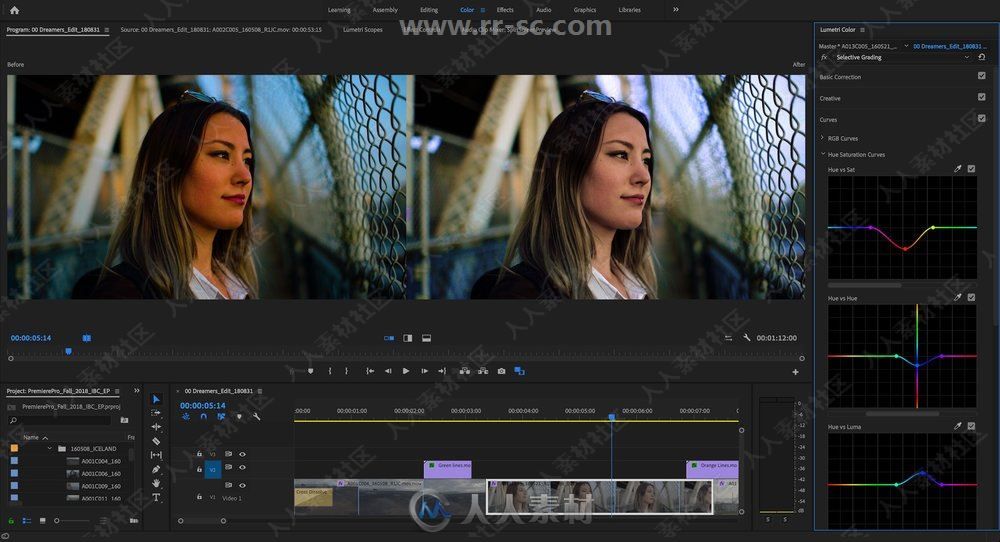Click the Extract button icon
Image resolution: width=1000 pixels, height=542 pixels.
tap(483, 370)
